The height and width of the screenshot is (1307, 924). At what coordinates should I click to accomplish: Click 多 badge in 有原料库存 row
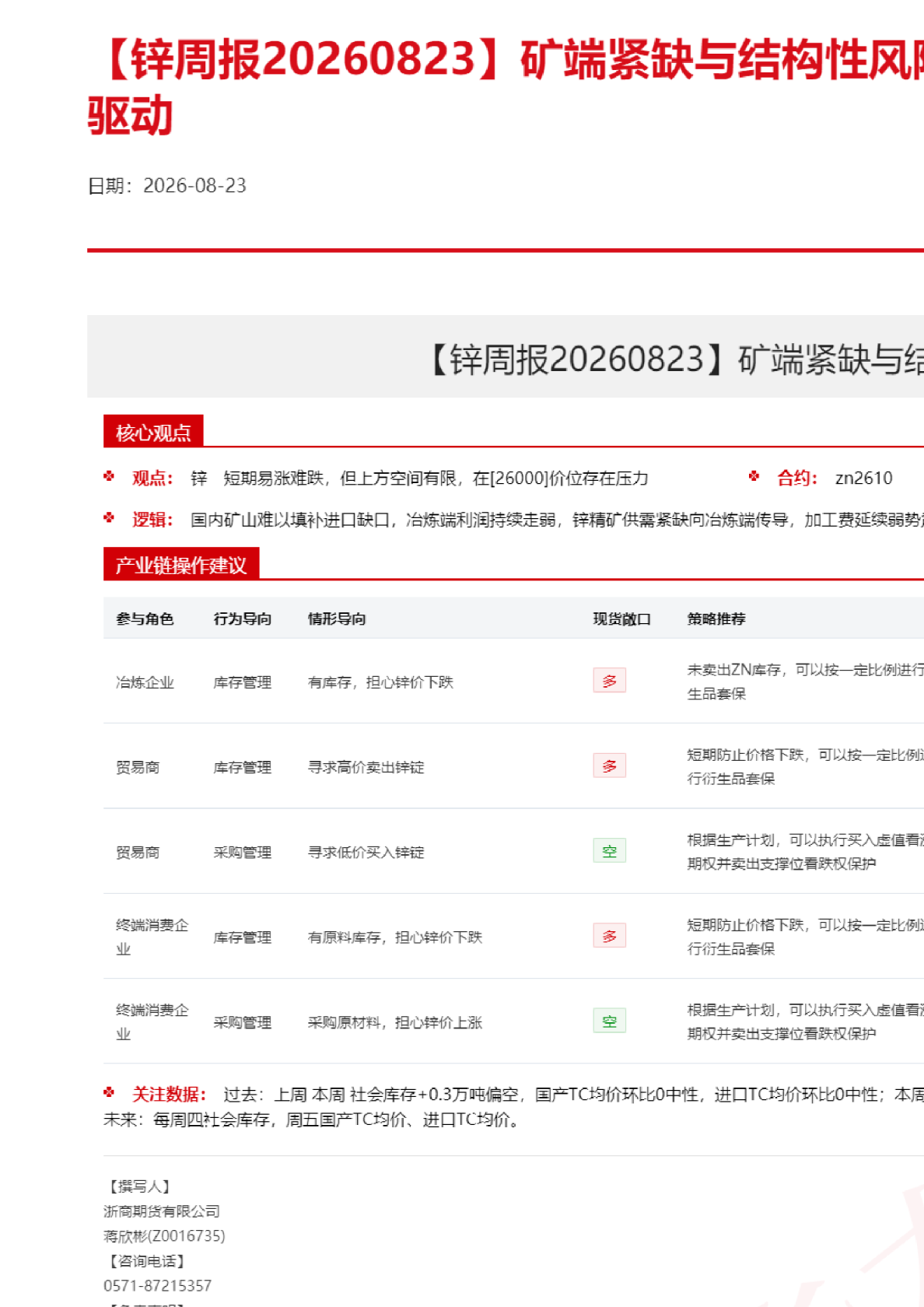pyautogui.click(x=610, y=936)
